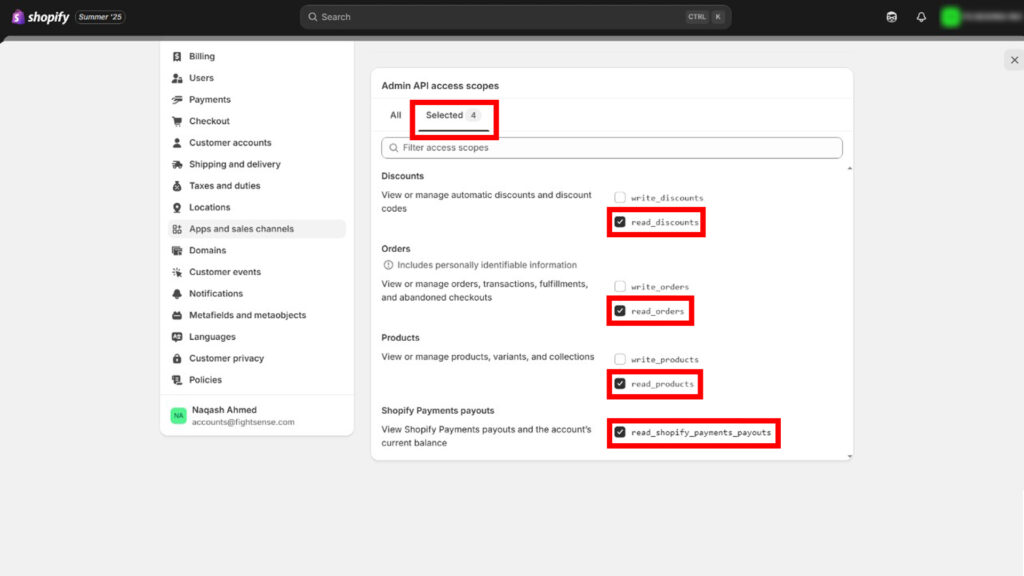Enable the write_products checkbox
The image size is (1024, 576).
coord(620,359)
